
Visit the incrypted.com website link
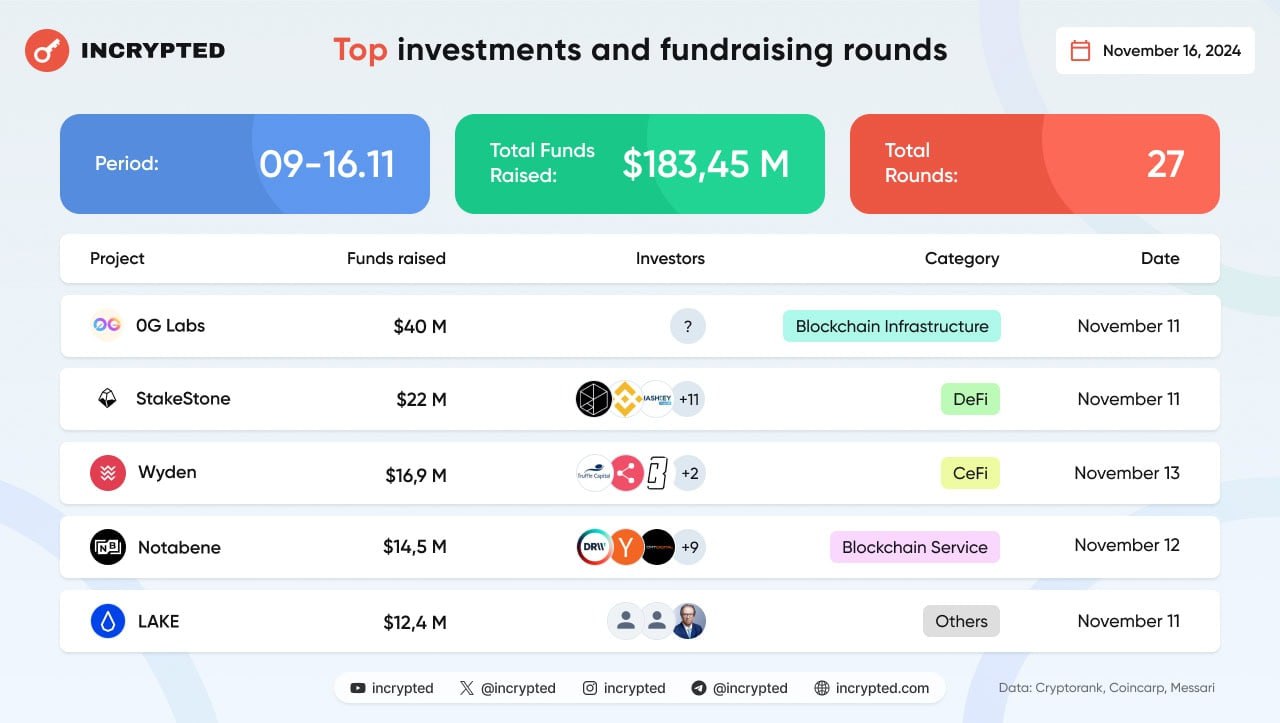click(x=872, y=688)
